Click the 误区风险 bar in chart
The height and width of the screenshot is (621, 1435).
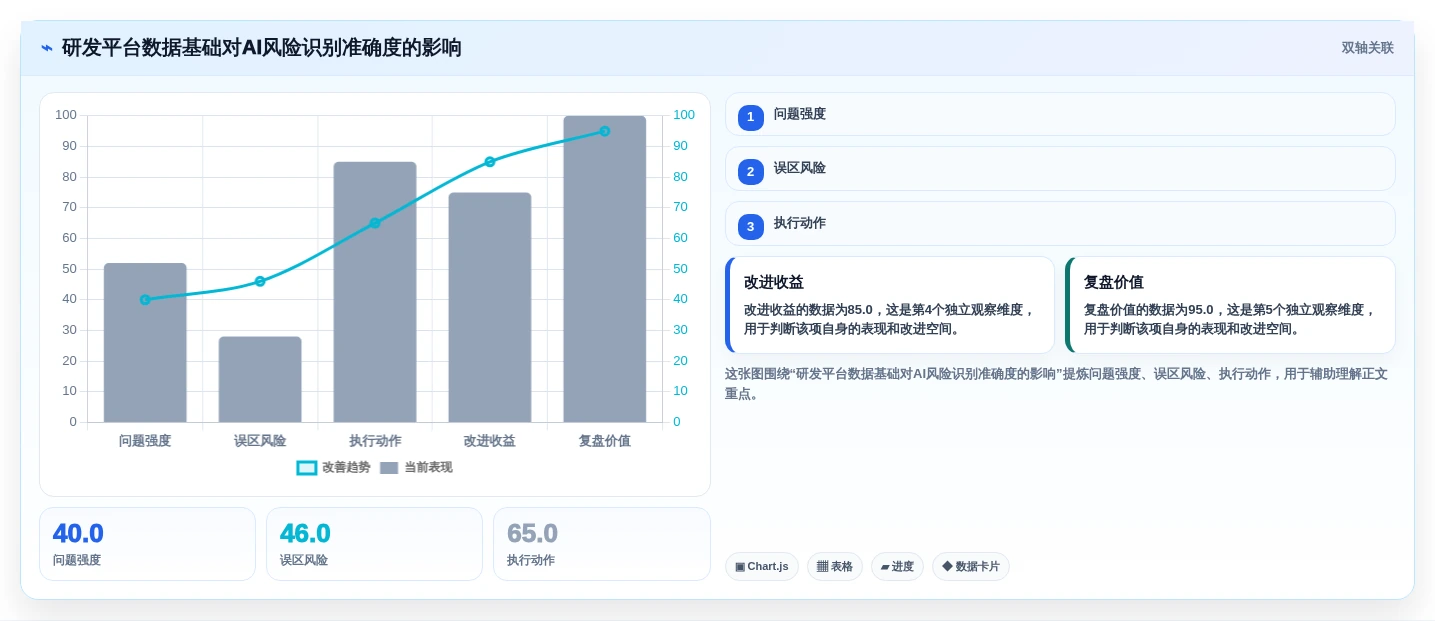[x=260, y=379]
